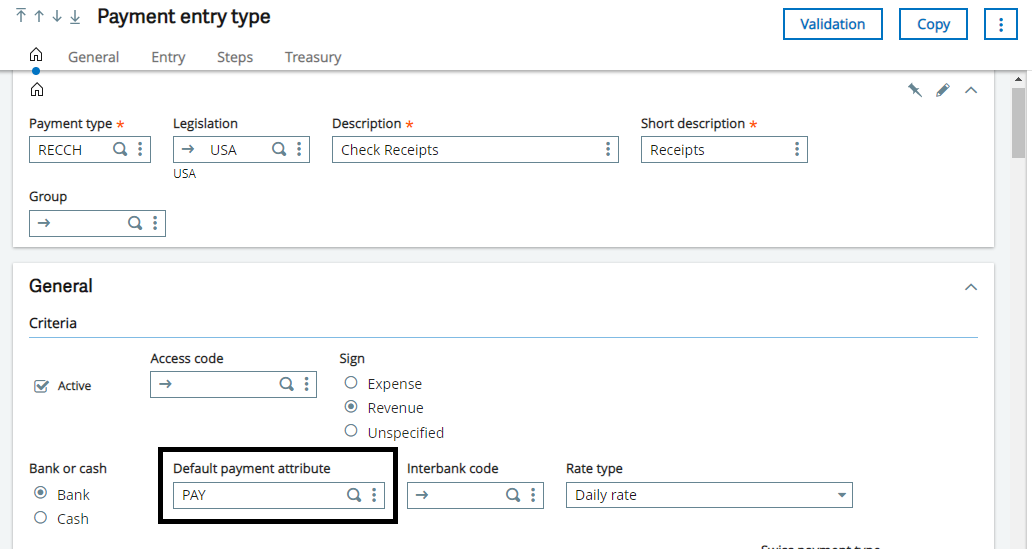1032x549 pixels.
Task: Jump to Legislation record arrow
Action: click(188, 149)
